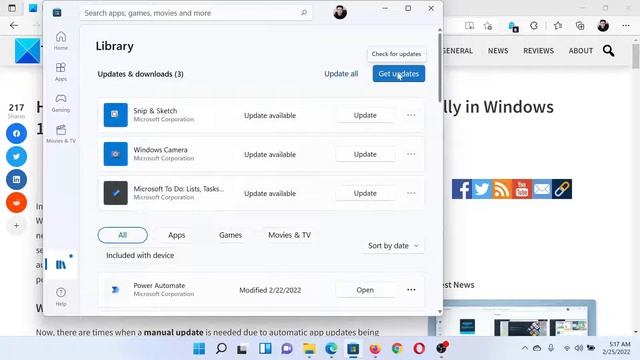Open more options for Windows Camera
This screenshot has height=360, width=640.
pos(411,154)
